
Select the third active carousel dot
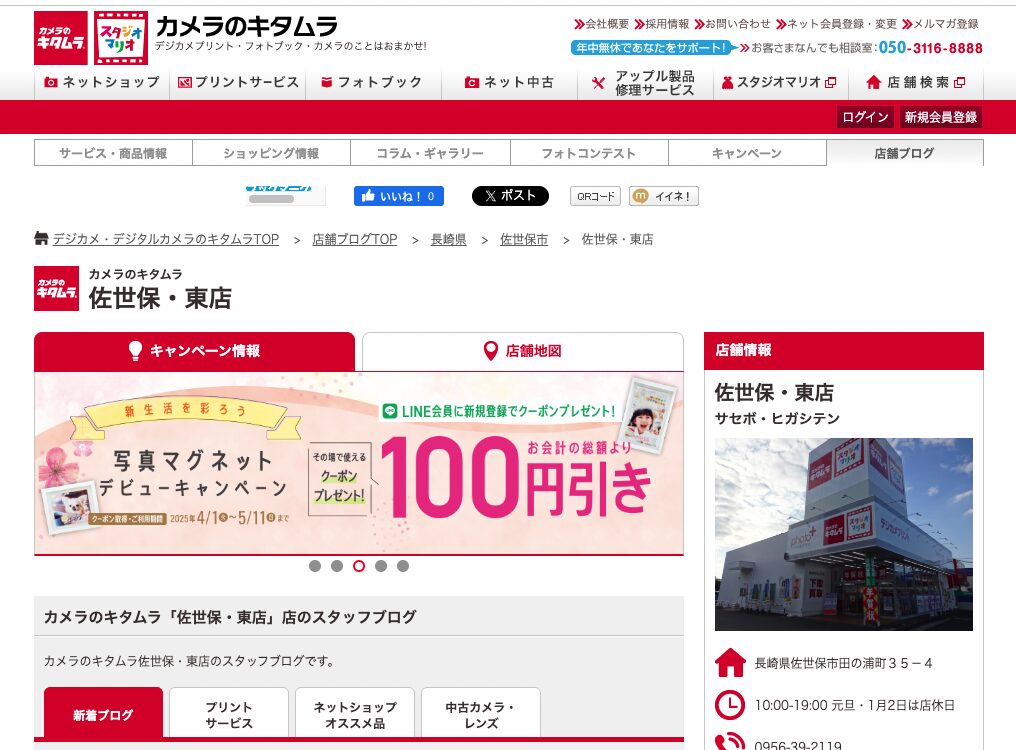(359, 566)
